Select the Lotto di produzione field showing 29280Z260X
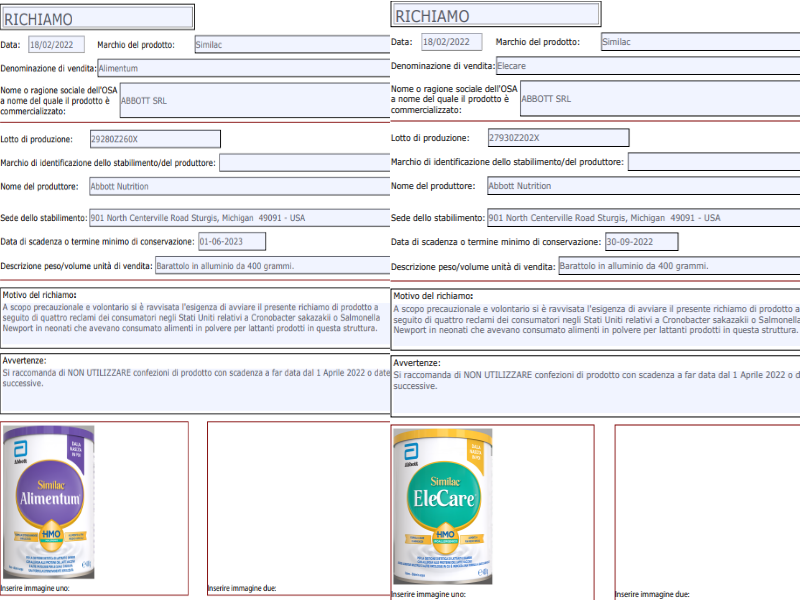This screenshot has width=800, height=600. 155,139
